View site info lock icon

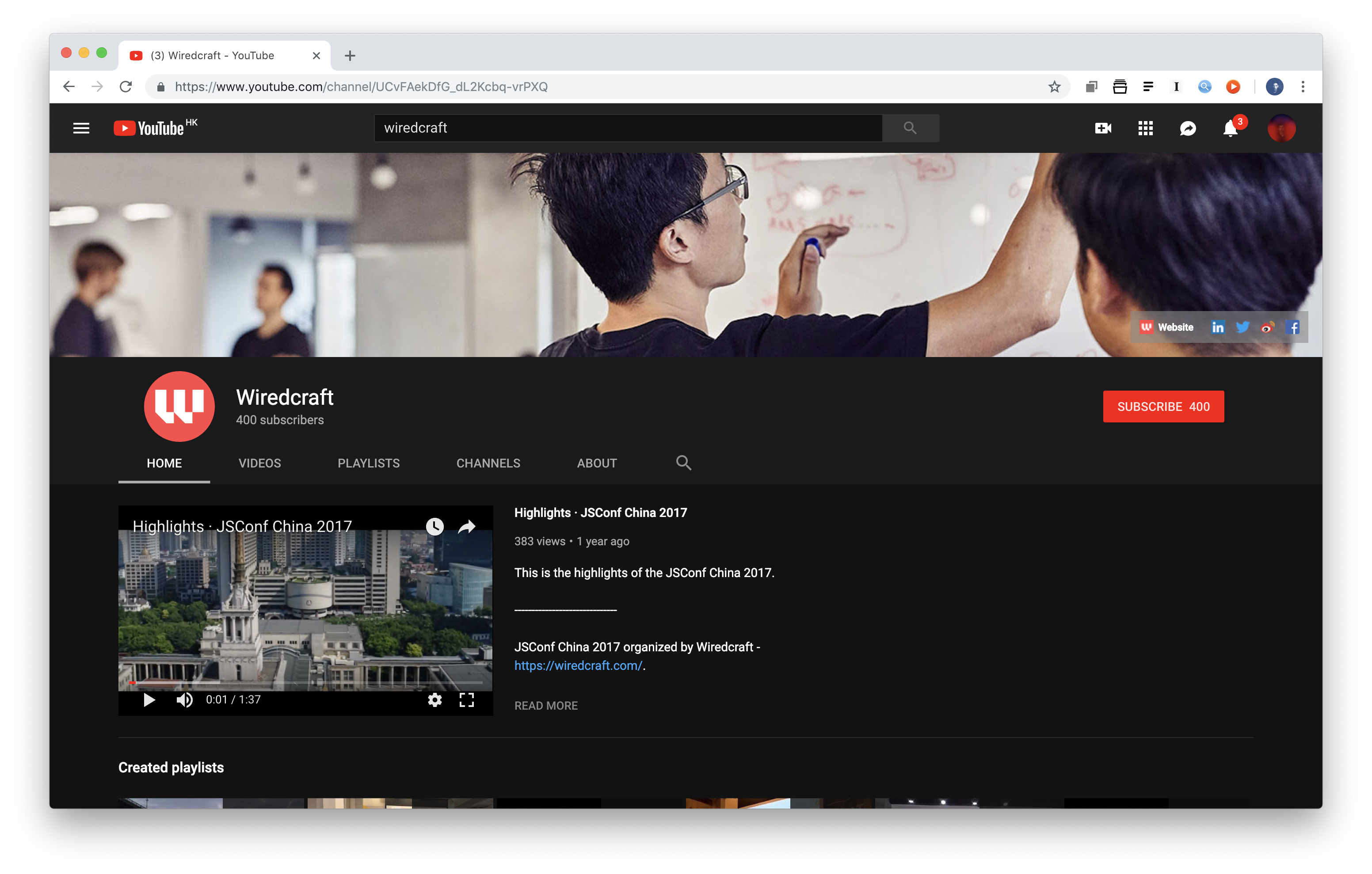(x=161, y=87)
